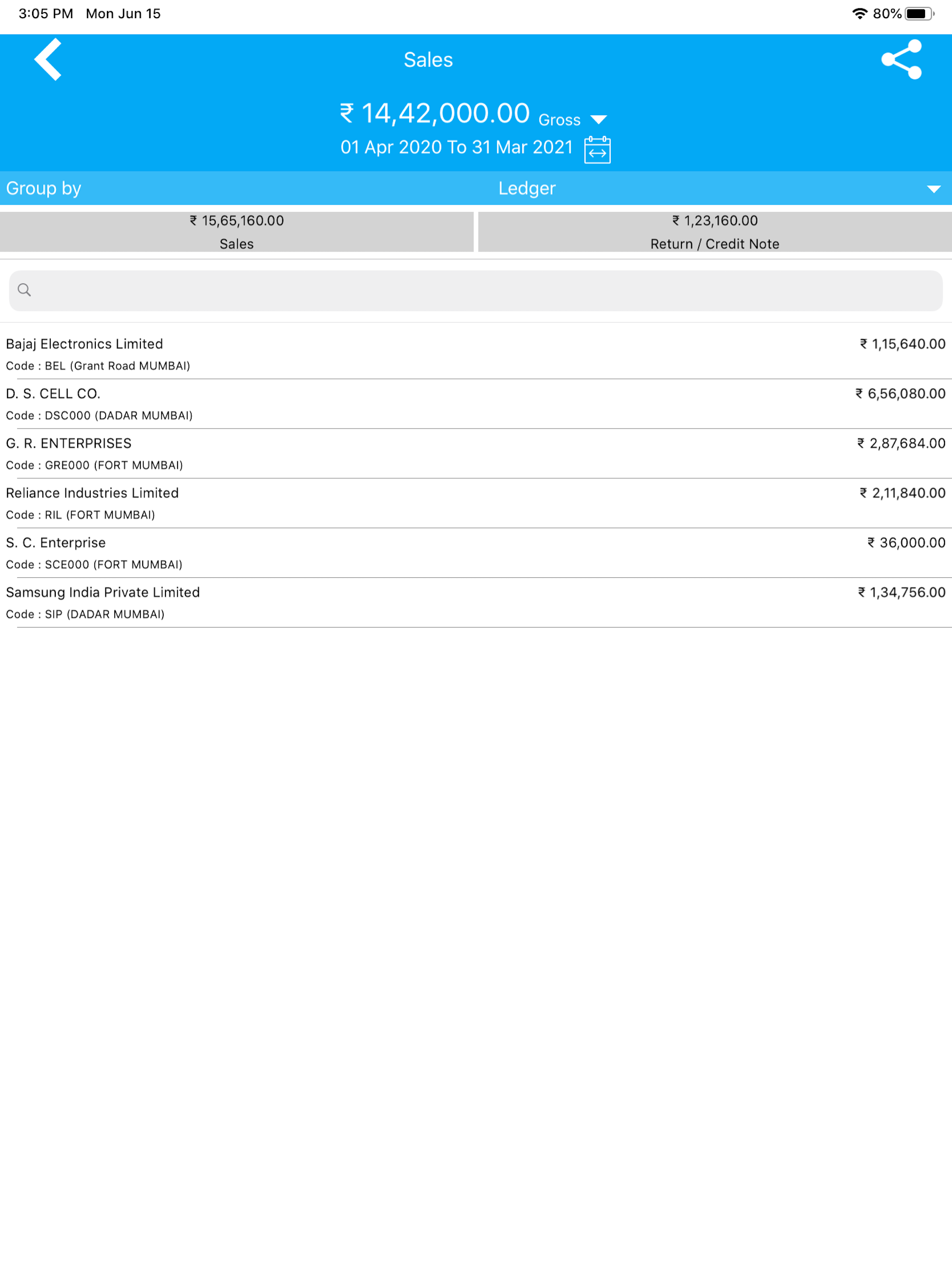Viewport: 952px width, 1270px height.
Task: Select amount ₹ 1,15,640.00
Action: (903, 344)
